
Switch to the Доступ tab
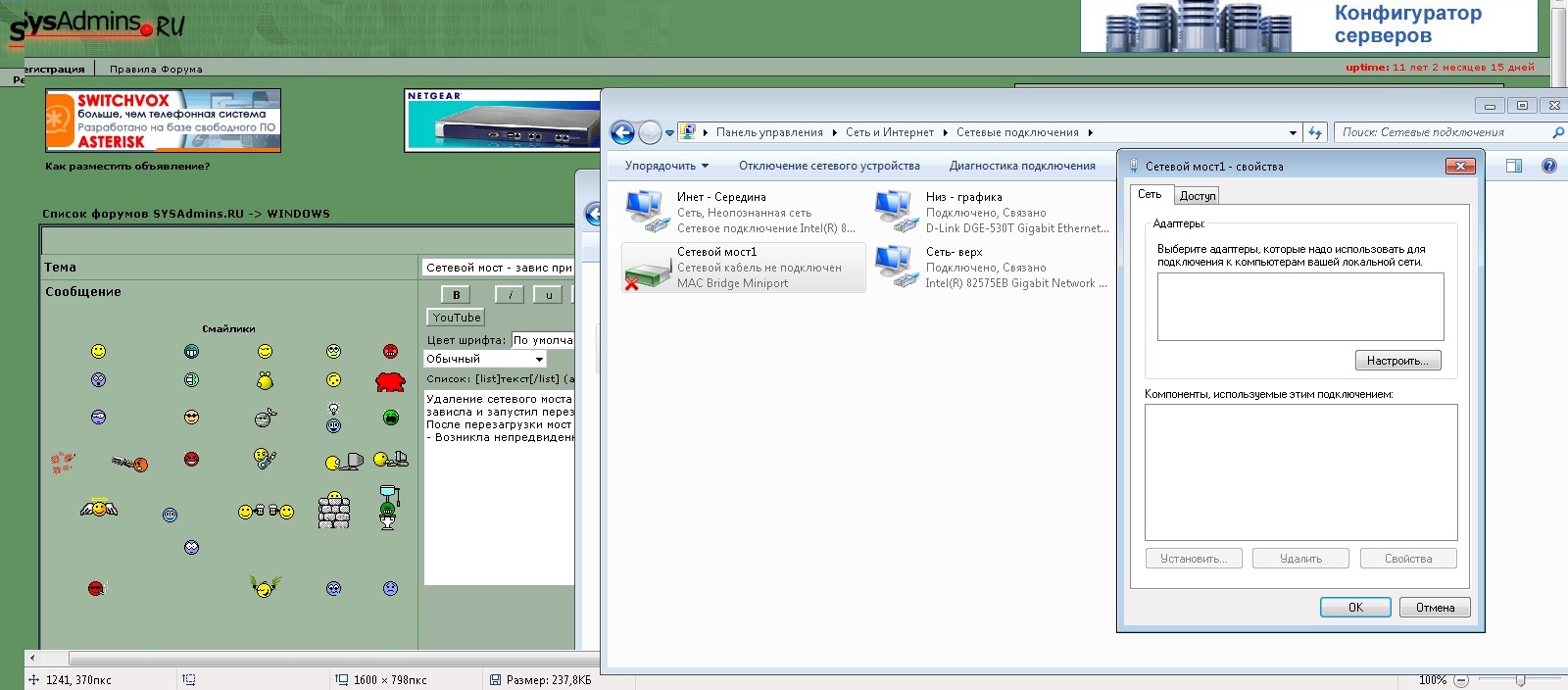[1198, 196]
